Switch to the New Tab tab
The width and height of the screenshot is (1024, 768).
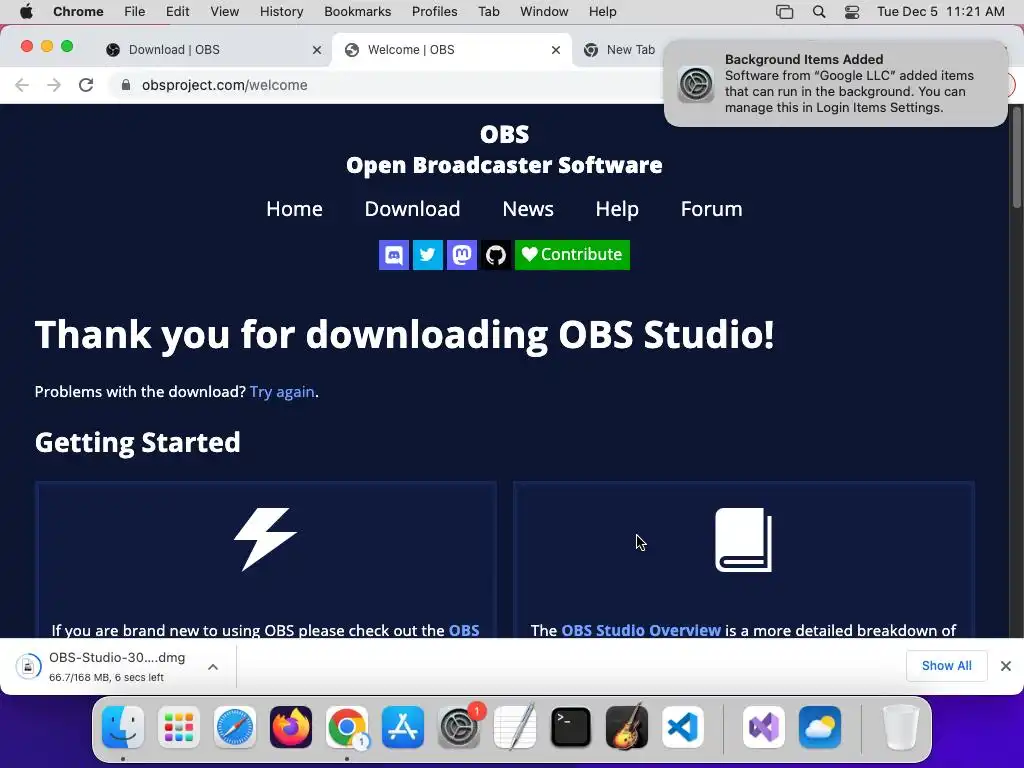coord(620,50)
